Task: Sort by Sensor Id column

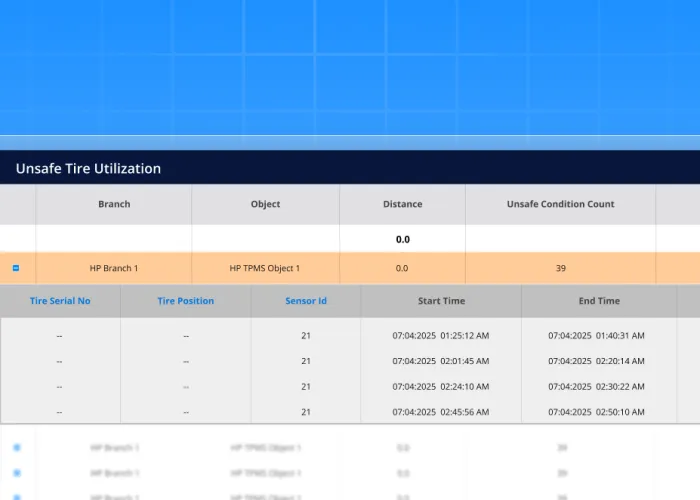Action: tap(305, 301)
